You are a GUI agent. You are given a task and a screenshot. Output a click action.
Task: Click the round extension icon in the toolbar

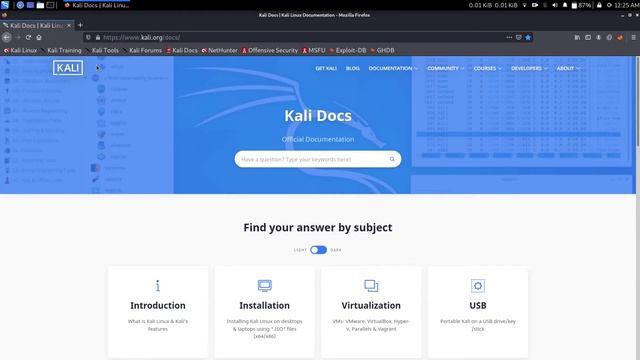click(x=609, y=37)
